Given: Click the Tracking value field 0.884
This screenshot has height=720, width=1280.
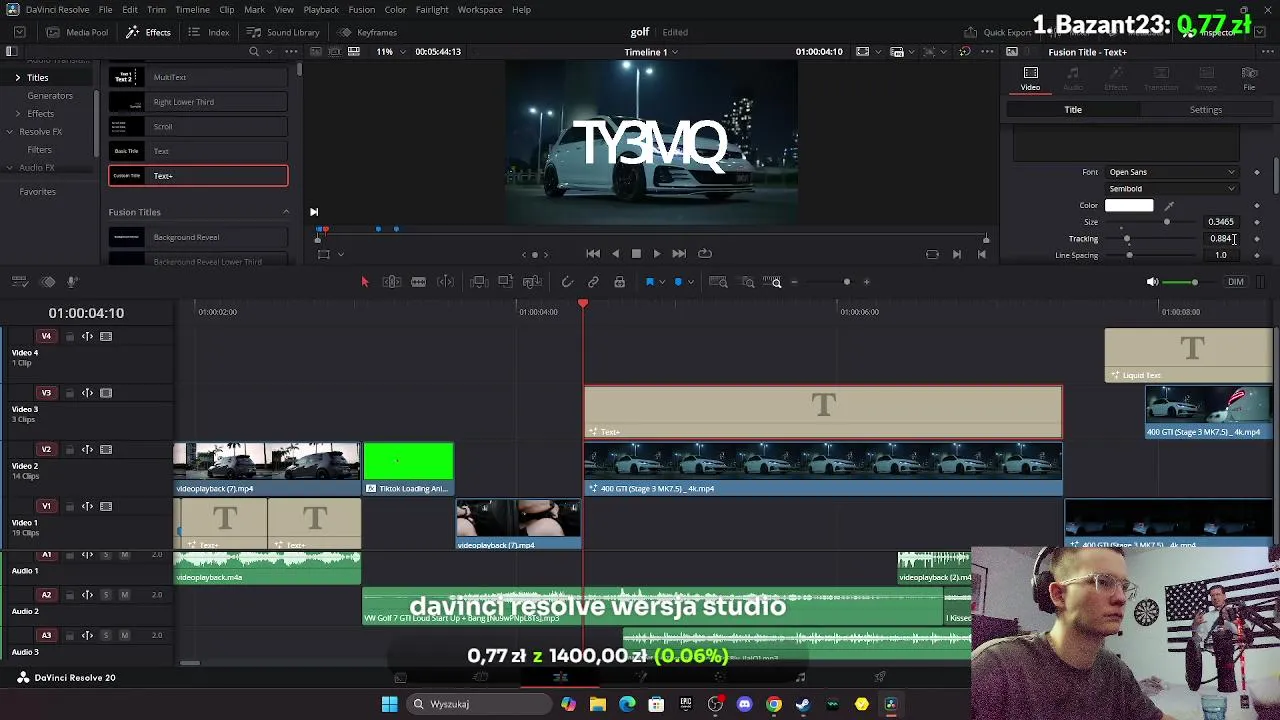Looking at the screenshot, I should pyautogui.click(x=1221, y=239).
